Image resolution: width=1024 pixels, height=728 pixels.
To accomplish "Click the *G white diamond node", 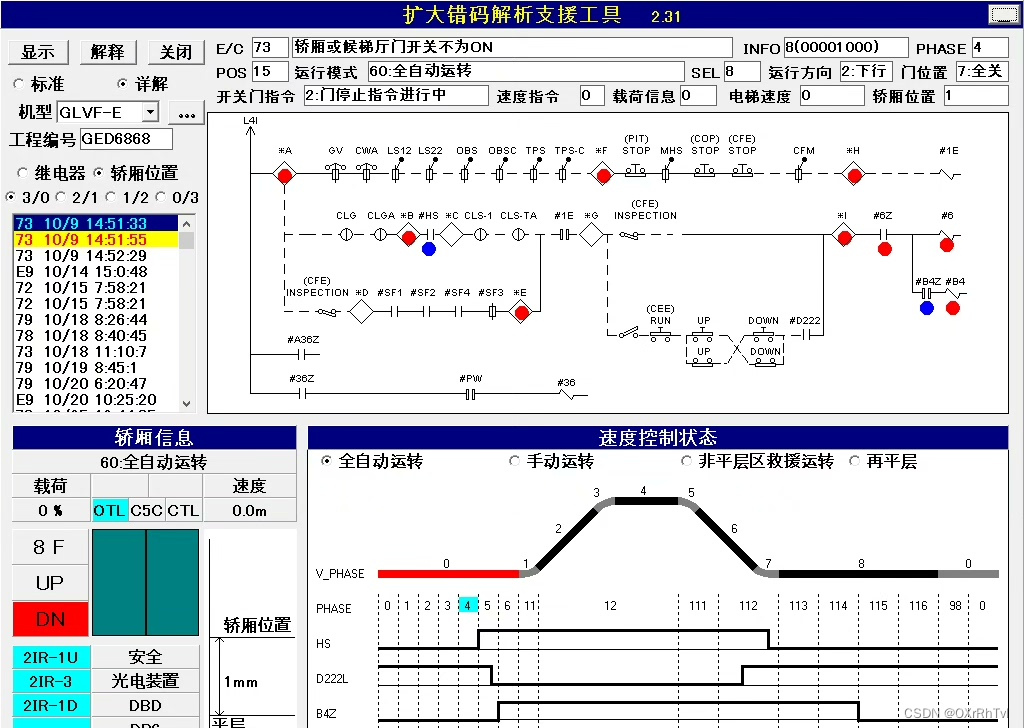I will coord(592,235).
